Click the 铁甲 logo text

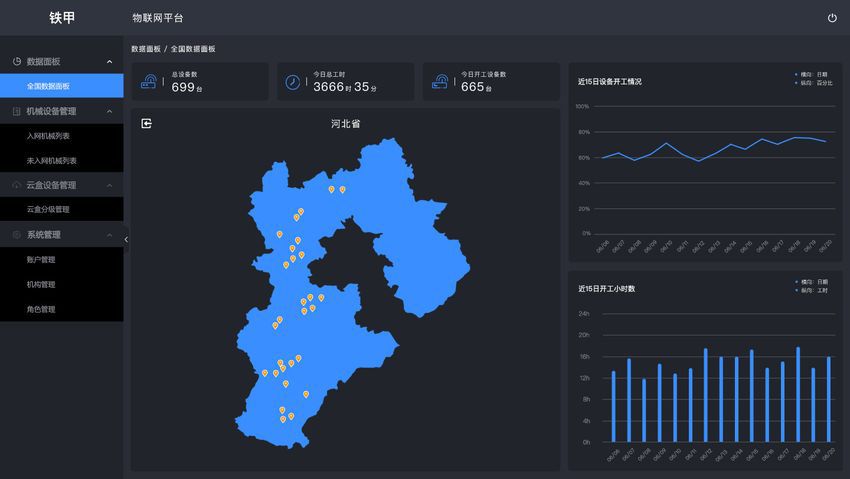point(62,18)
